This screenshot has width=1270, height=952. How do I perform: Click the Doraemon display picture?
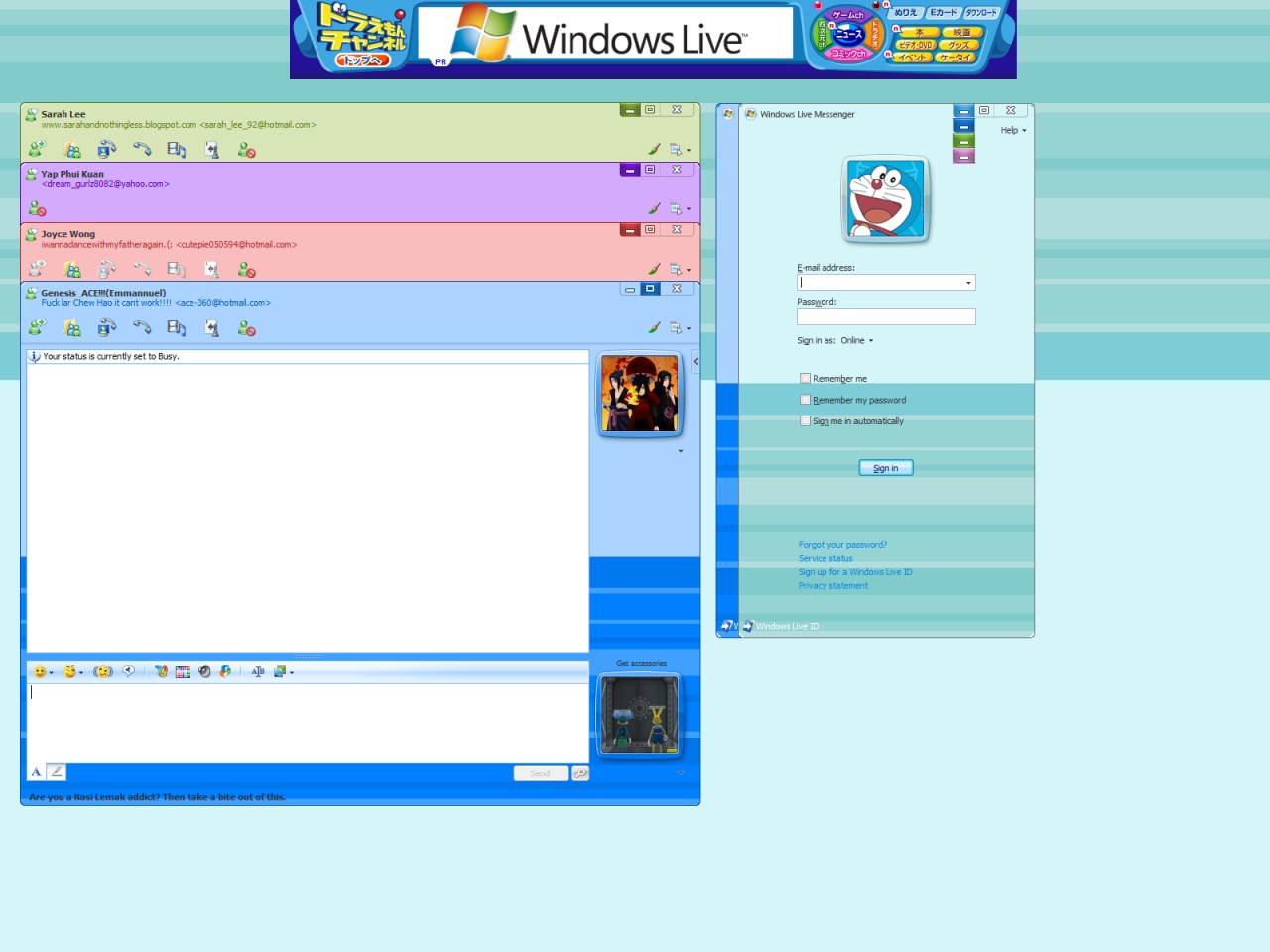[885, 199]
